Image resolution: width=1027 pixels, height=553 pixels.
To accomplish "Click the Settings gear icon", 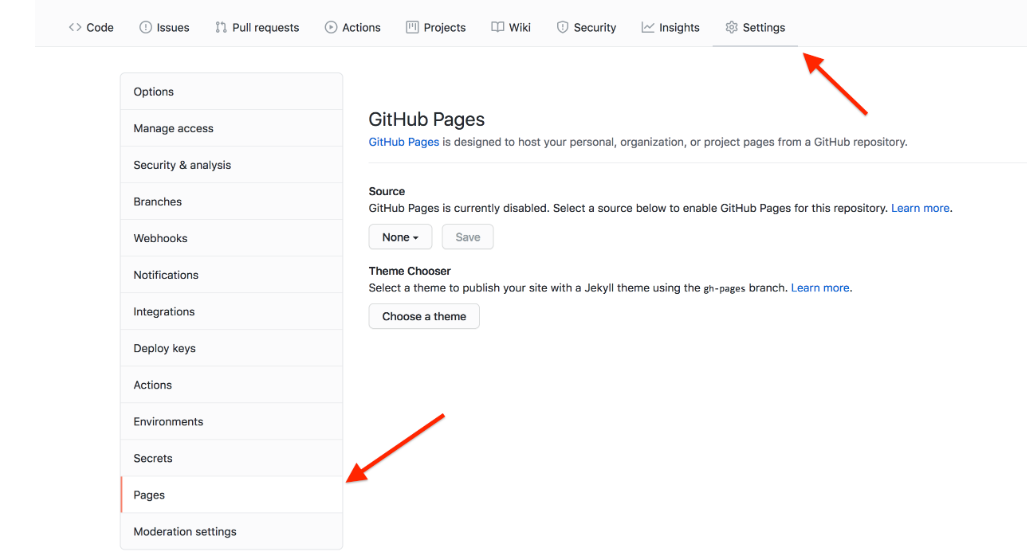I will coord(732,28).
